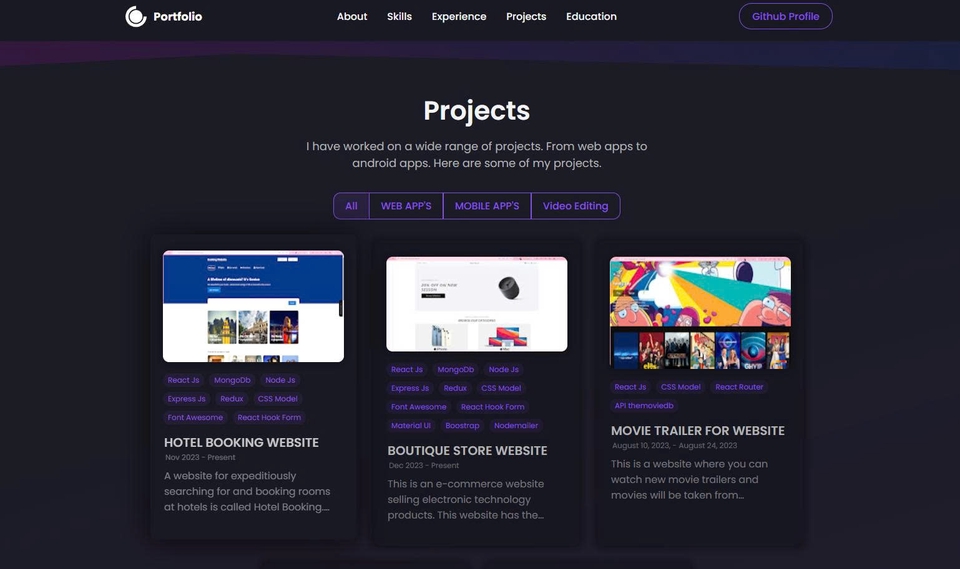Viewport: 960px width, 569px height.
Task: Click the MOVIE TRAILER FOR WEBSITE title
Action: click(697, 431)
